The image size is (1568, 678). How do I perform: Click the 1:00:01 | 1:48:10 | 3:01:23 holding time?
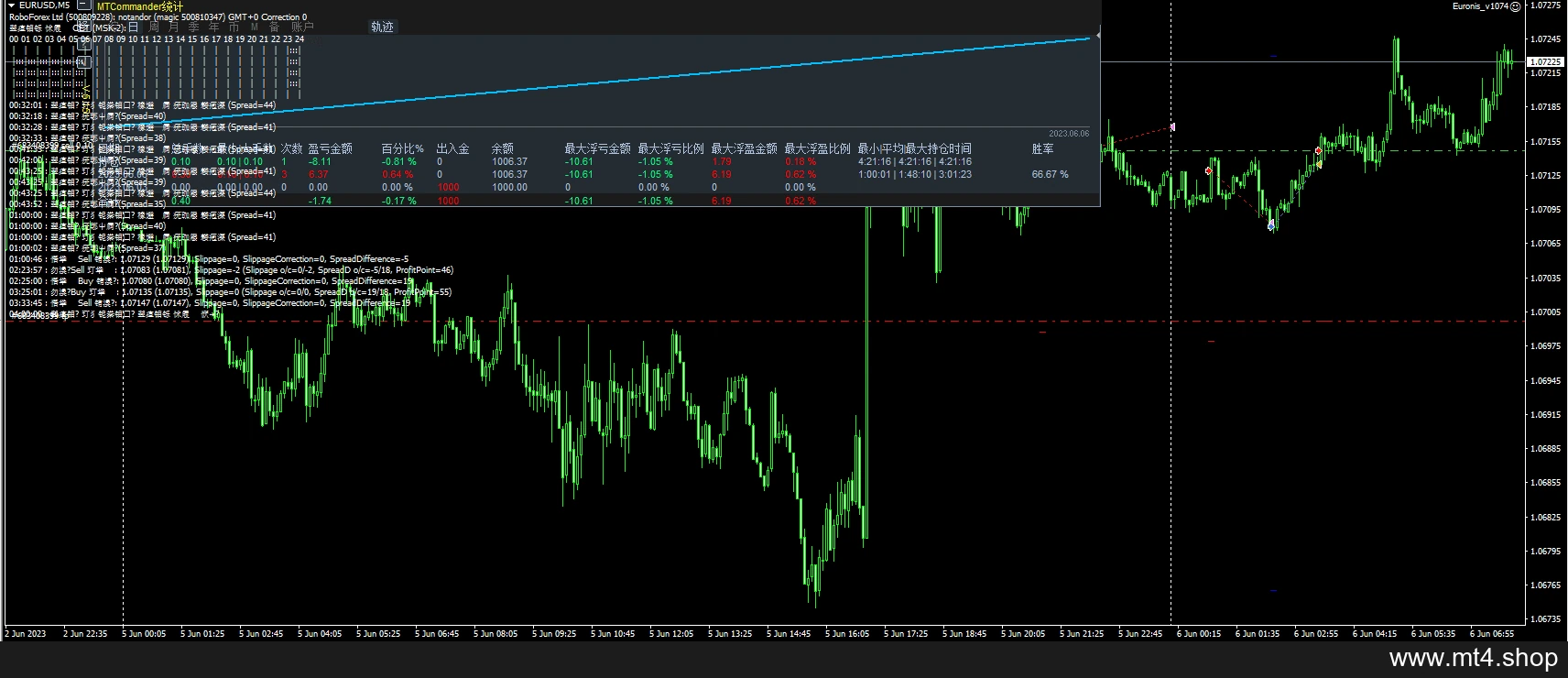coord(915,174)
